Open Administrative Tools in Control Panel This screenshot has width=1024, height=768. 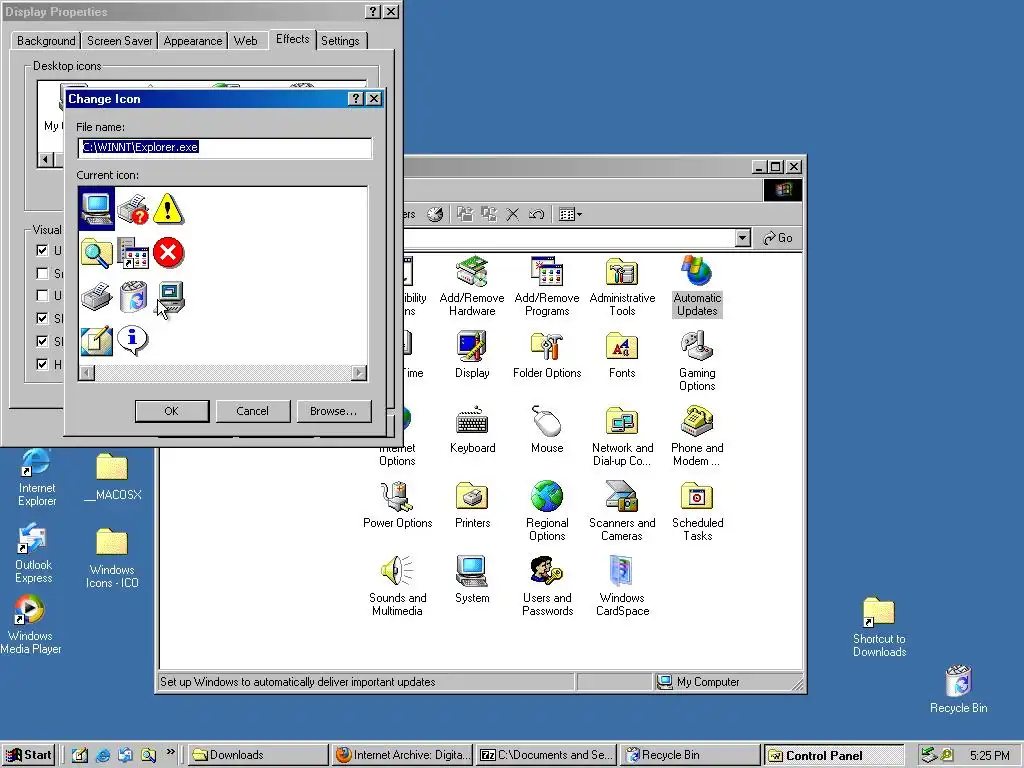(x=622, y=286)
